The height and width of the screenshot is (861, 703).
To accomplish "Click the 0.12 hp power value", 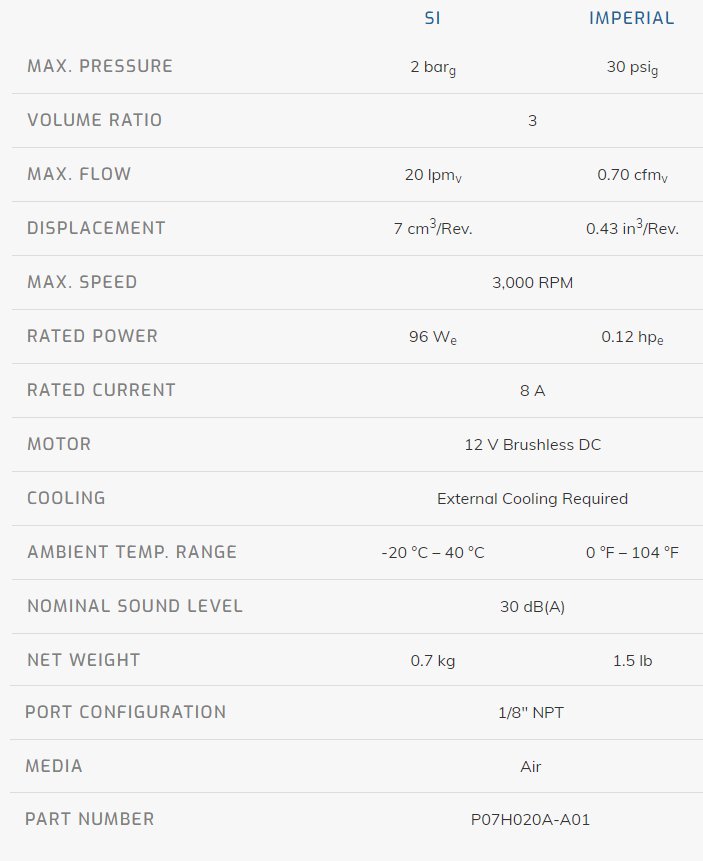I will [x=632, y=337].
